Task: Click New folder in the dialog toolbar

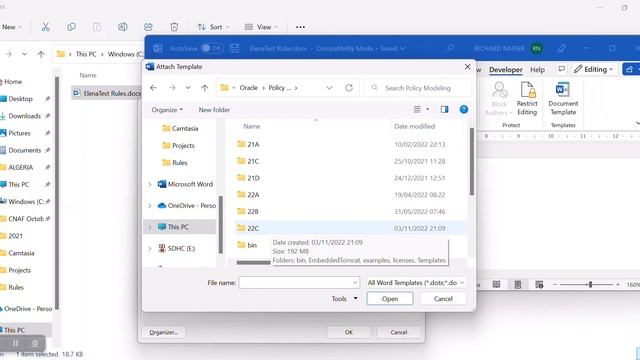Action: click(x=214, y=109)
